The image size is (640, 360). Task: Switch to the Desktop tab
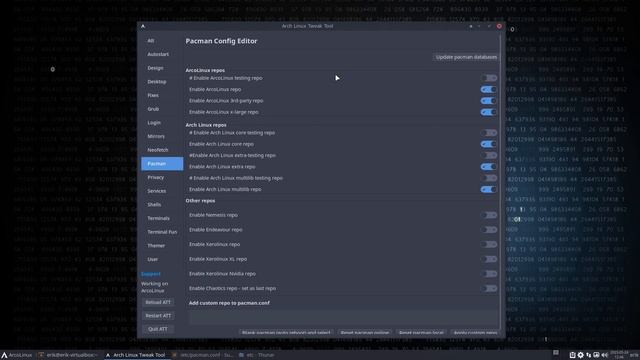pyautogui.click(x=162, y=82)
